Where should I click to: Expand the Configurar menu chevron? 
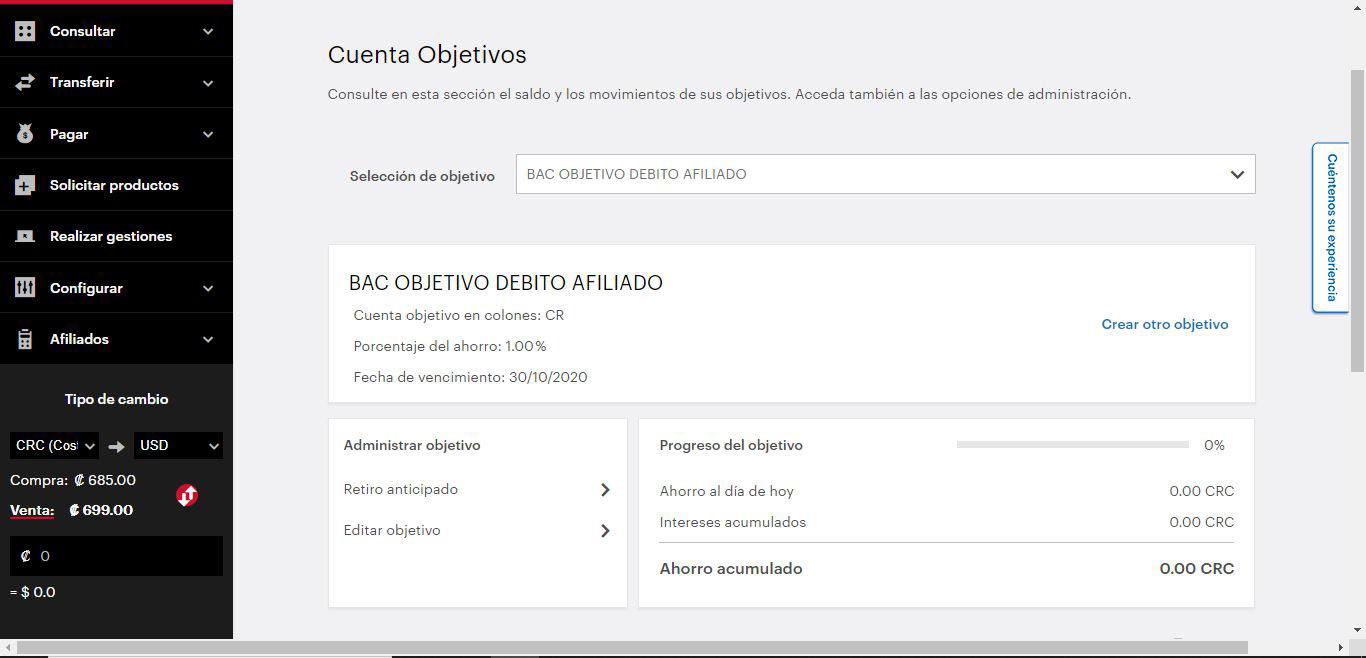(x=208, y=288)
